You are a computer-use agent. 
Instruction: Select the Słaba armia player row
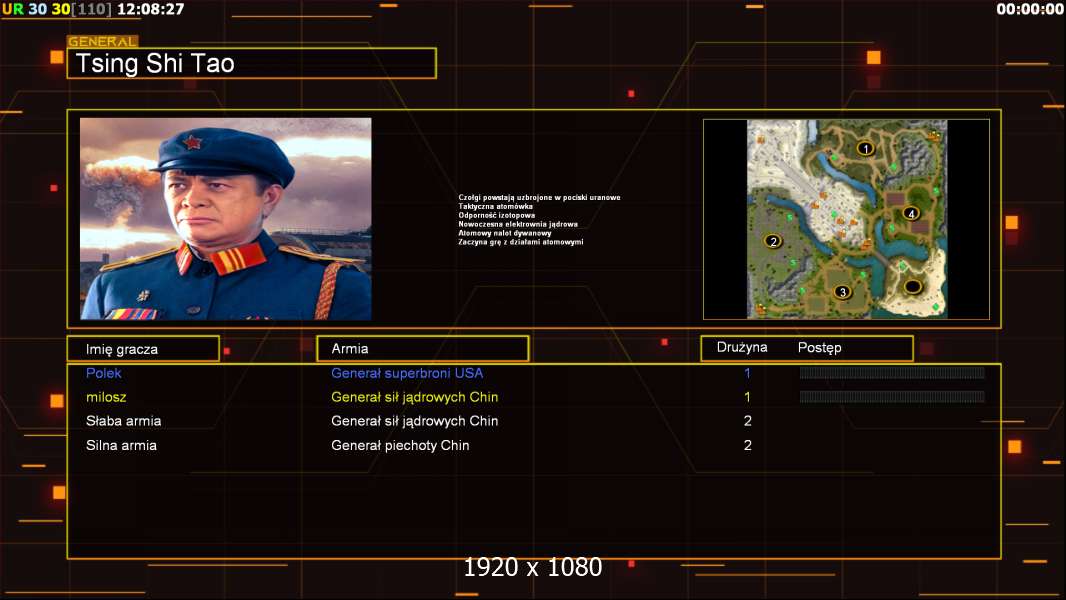coord(534,421)
